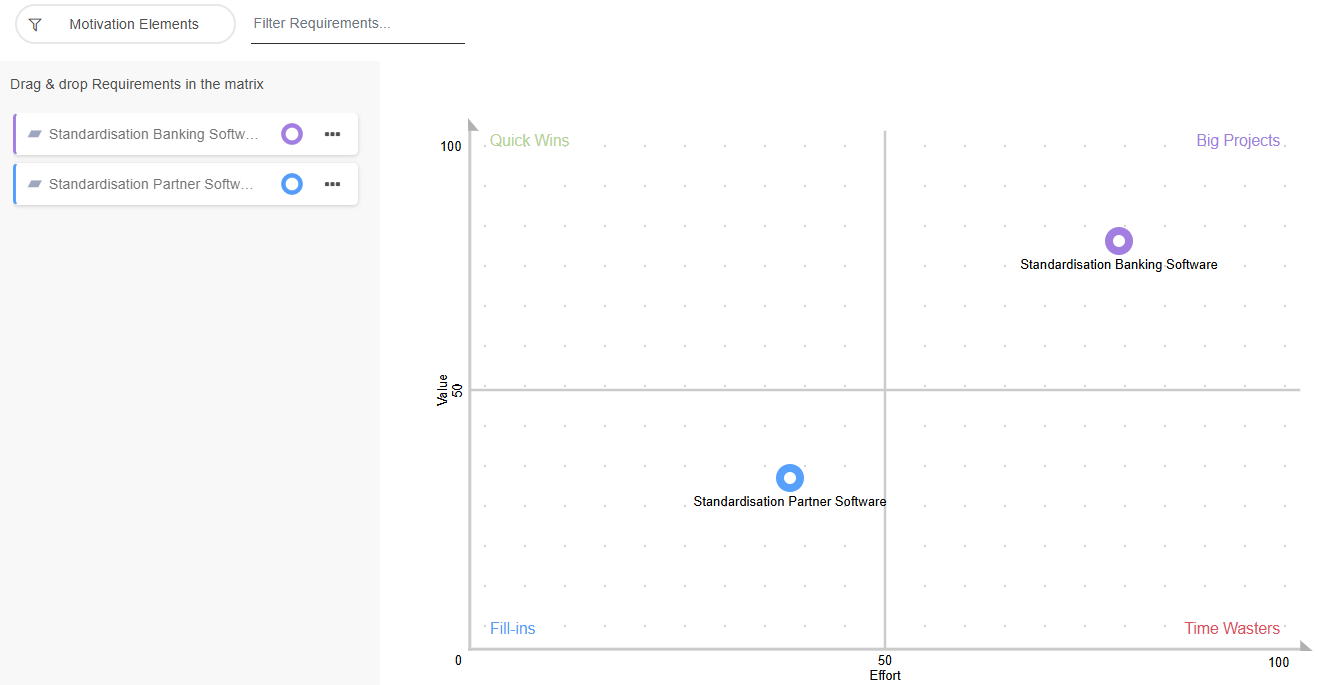Click blue circle on Partner Software card
The image size is (1318, 685).
[292, 184]
